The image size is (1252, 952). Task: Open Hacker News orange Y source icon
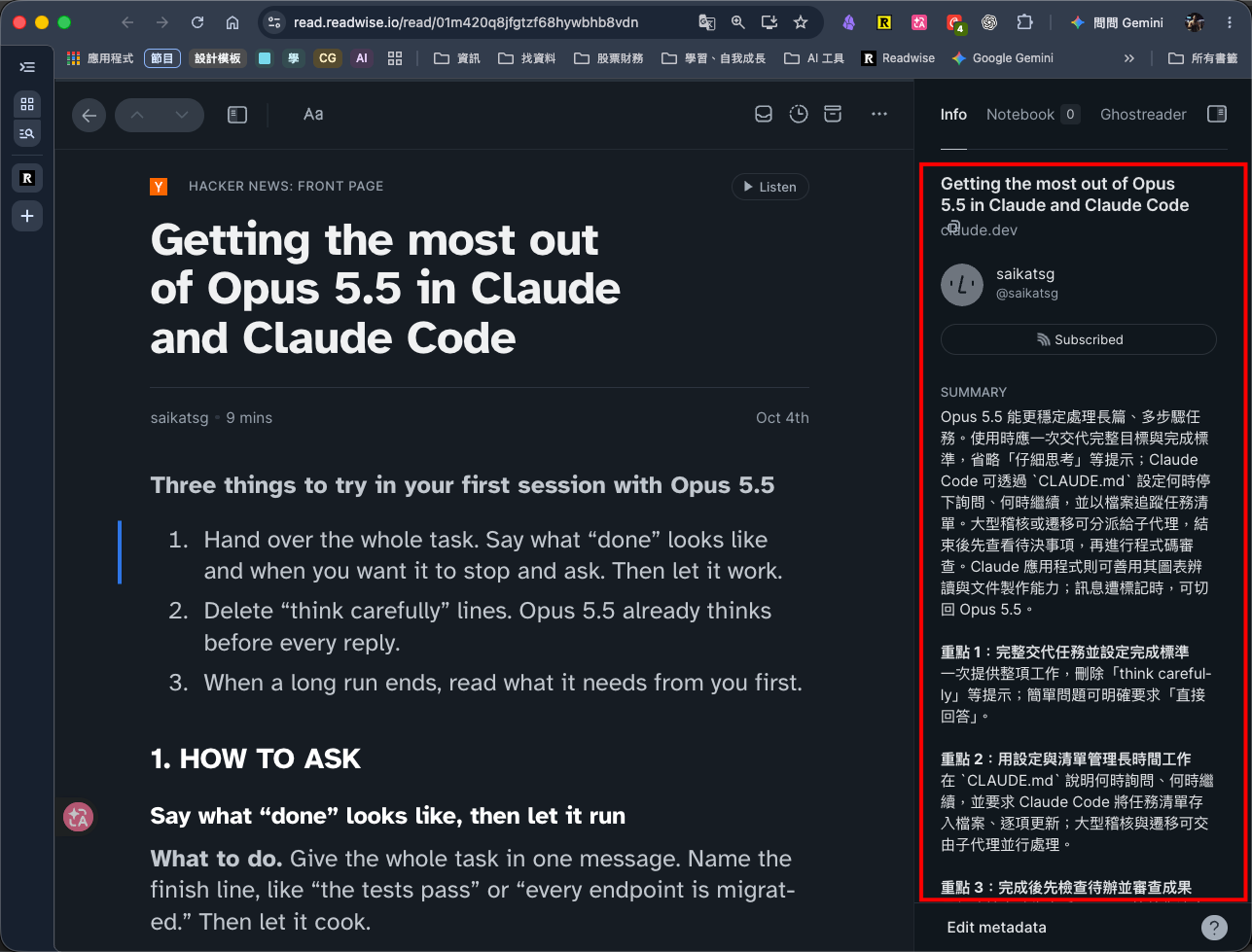[x=159, y=187]
